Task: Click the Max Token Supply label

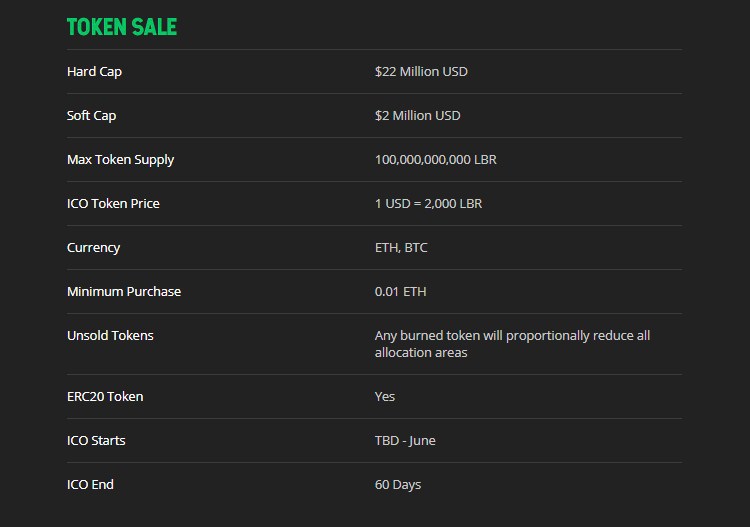Action: click(x=121, y=160)
